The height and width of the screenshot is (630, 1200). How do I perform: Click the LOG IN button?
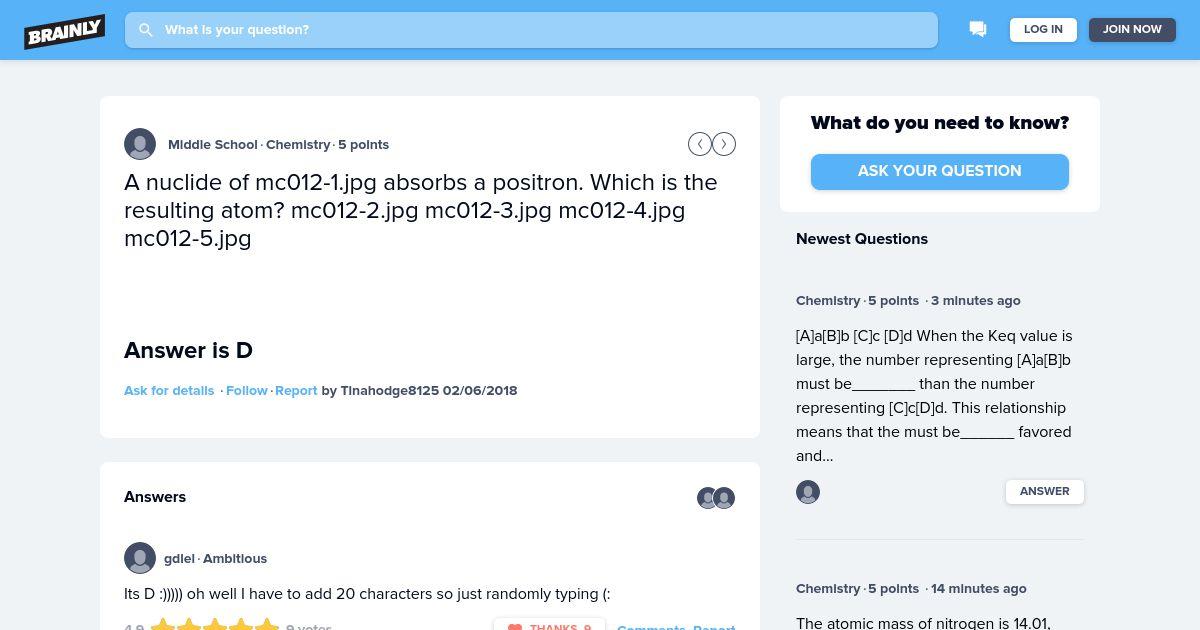1043,30
